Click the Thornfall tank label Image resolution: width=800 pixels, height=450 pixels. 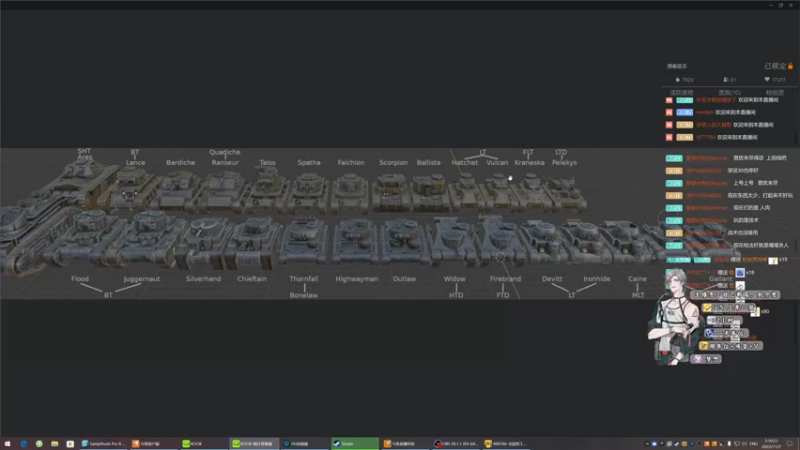[304, 279]
